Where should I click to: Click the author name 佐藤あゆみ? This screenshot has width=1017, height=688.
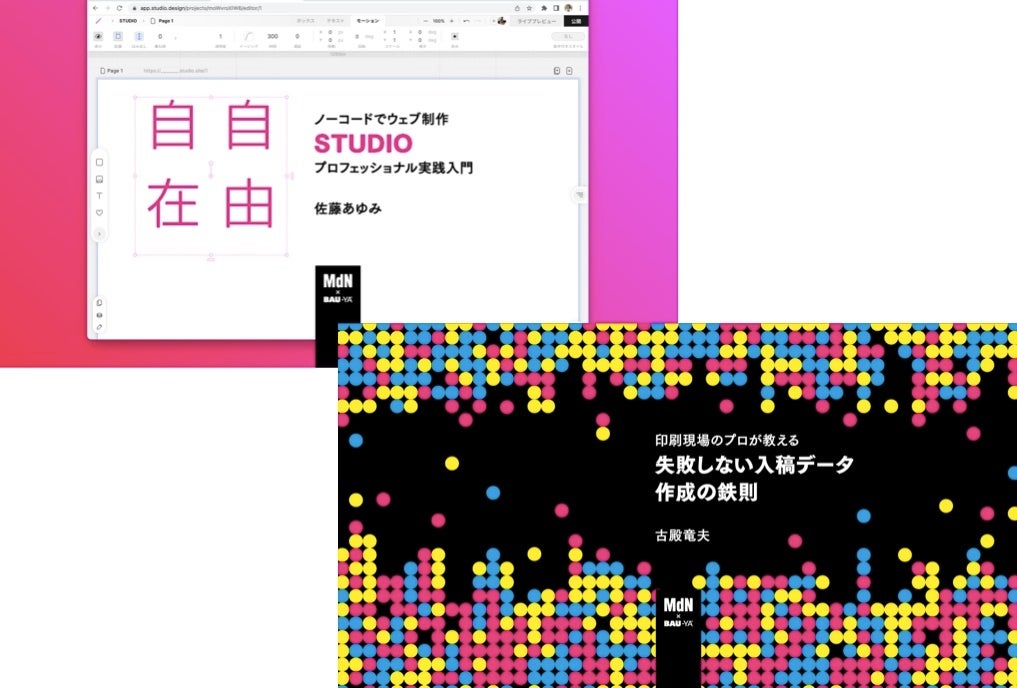[348, 209]
